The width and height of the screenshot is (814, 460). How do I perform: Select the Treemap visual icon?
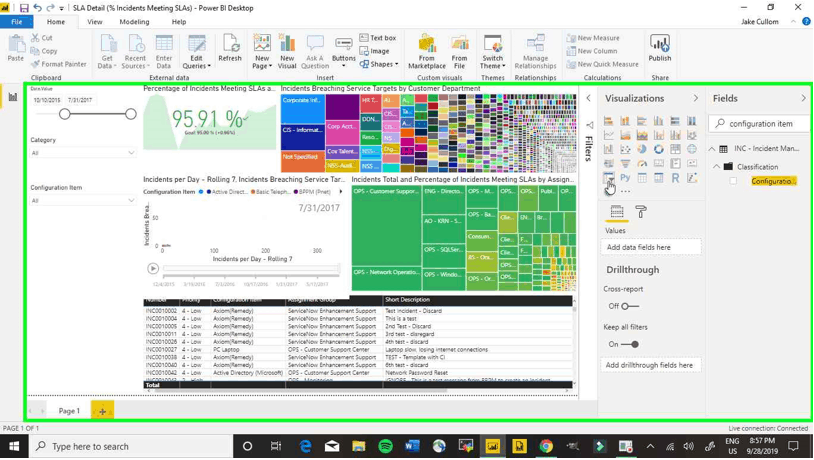coord(675,149)
